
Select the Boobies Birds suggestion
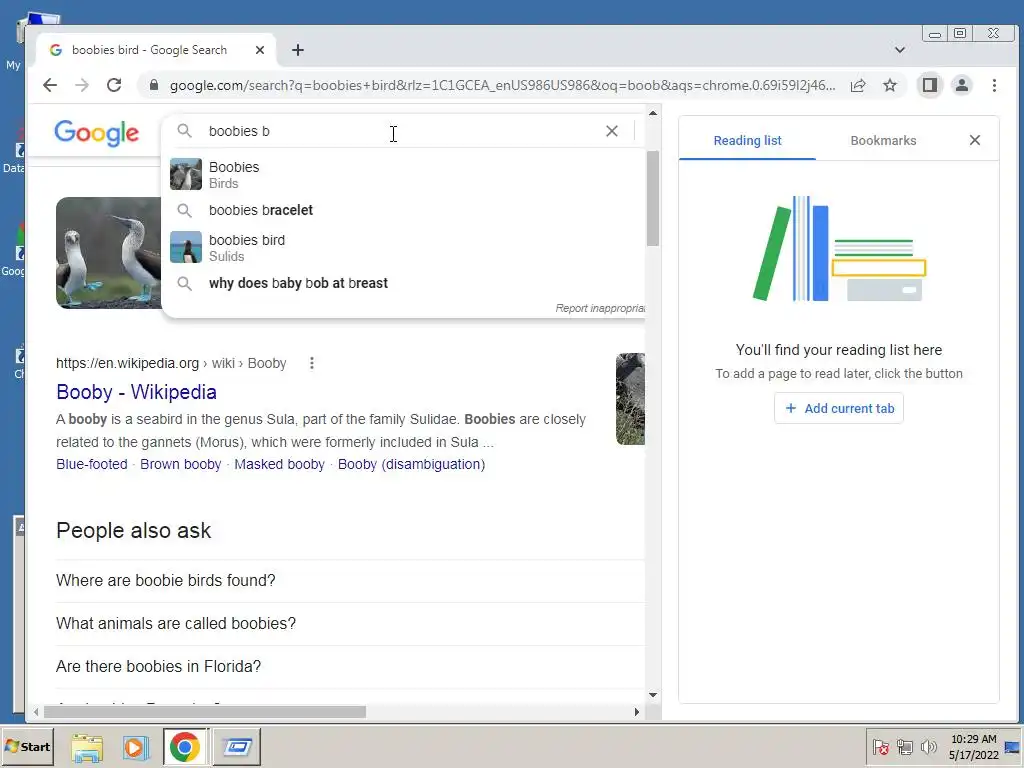[403, 175]
